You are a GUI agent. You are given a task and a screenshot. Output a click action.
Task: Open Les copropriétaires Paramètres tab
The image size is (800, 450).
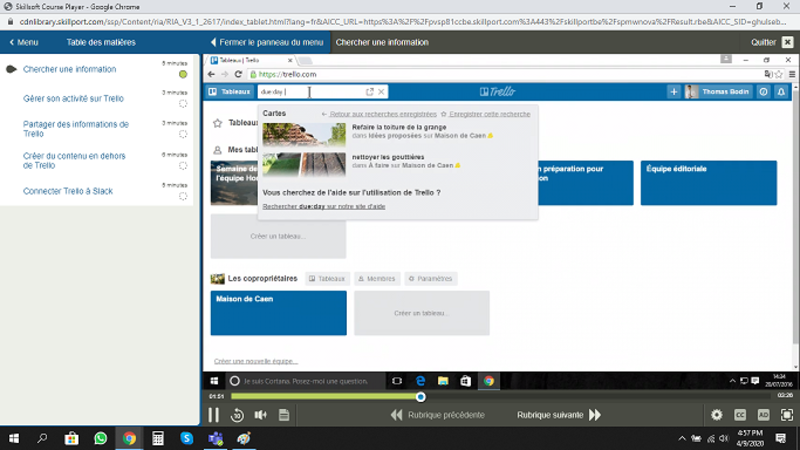click(x=431, y=279)
